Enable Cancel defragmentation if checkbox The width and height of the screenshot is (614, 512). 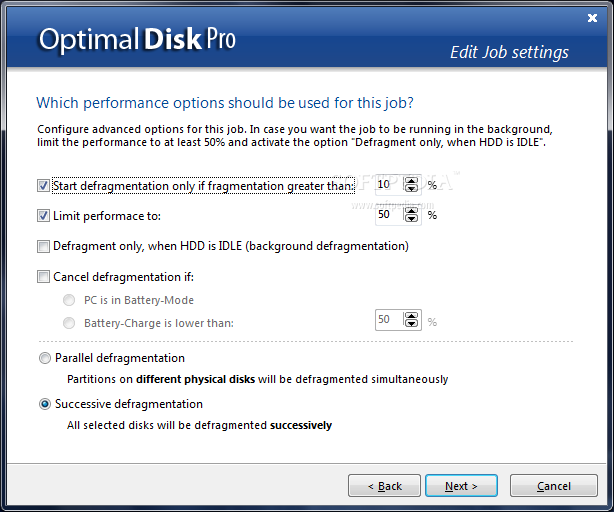coord(43,277)
